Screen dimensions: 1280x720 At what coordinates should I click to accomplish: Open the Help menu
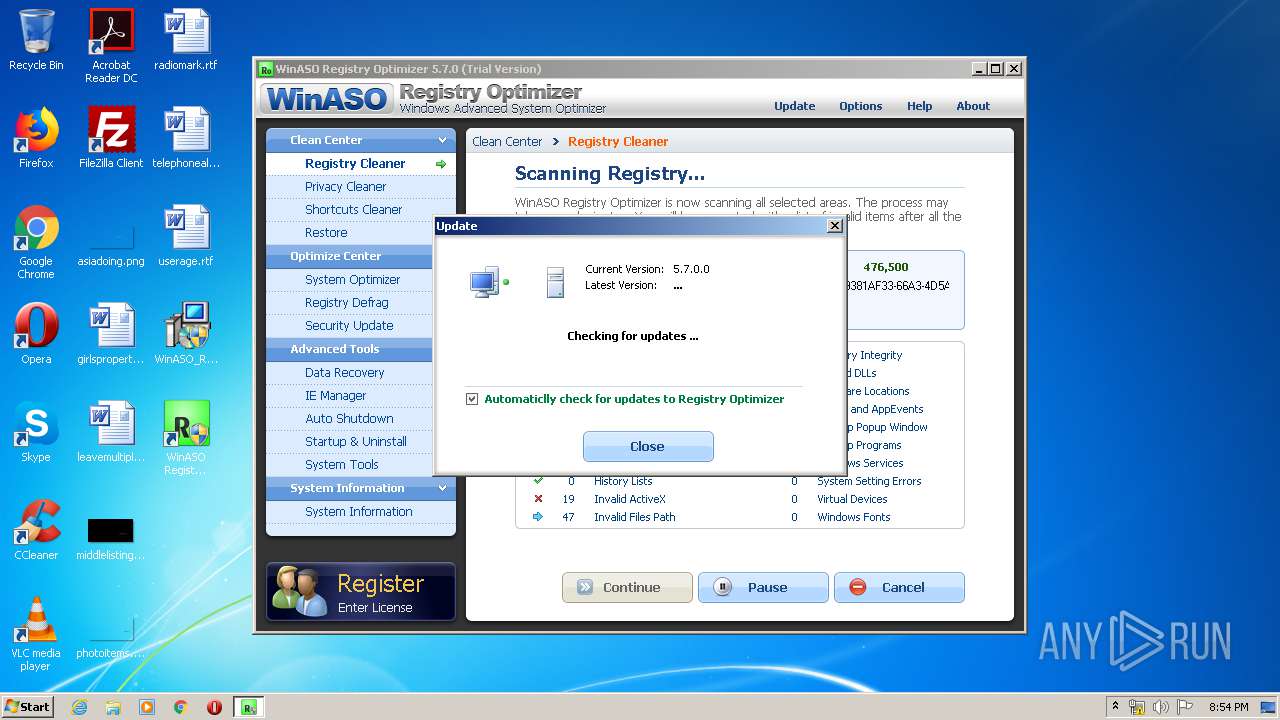919,106
